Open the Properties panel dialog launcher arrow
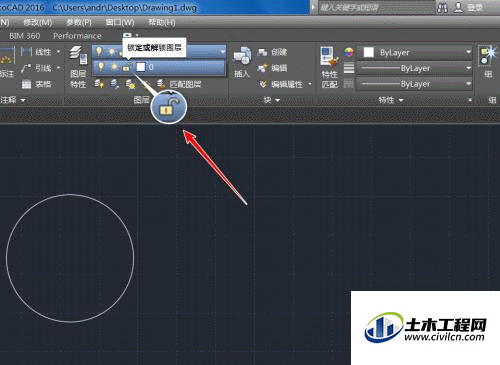500x365 pixels. [x=470, y=100]
